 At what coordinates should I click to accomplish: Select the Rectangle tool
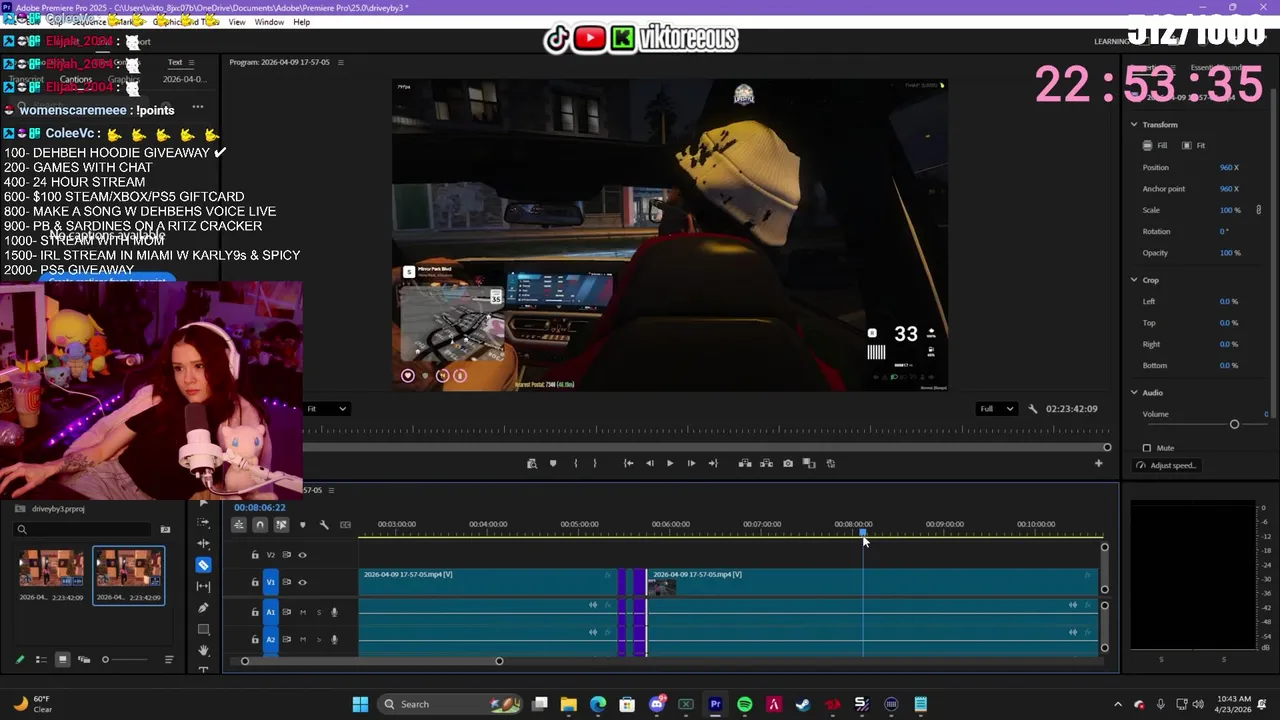(203, 629)
